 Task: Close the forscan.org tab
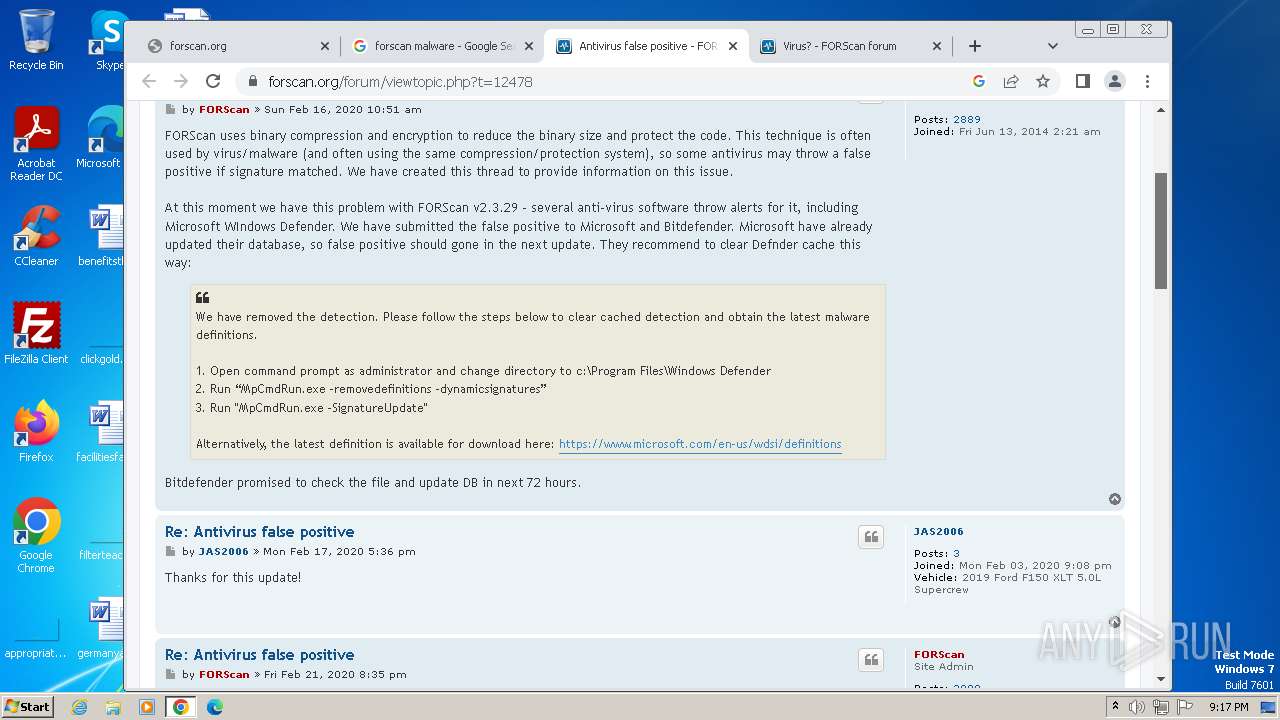(x=325, y=46)
